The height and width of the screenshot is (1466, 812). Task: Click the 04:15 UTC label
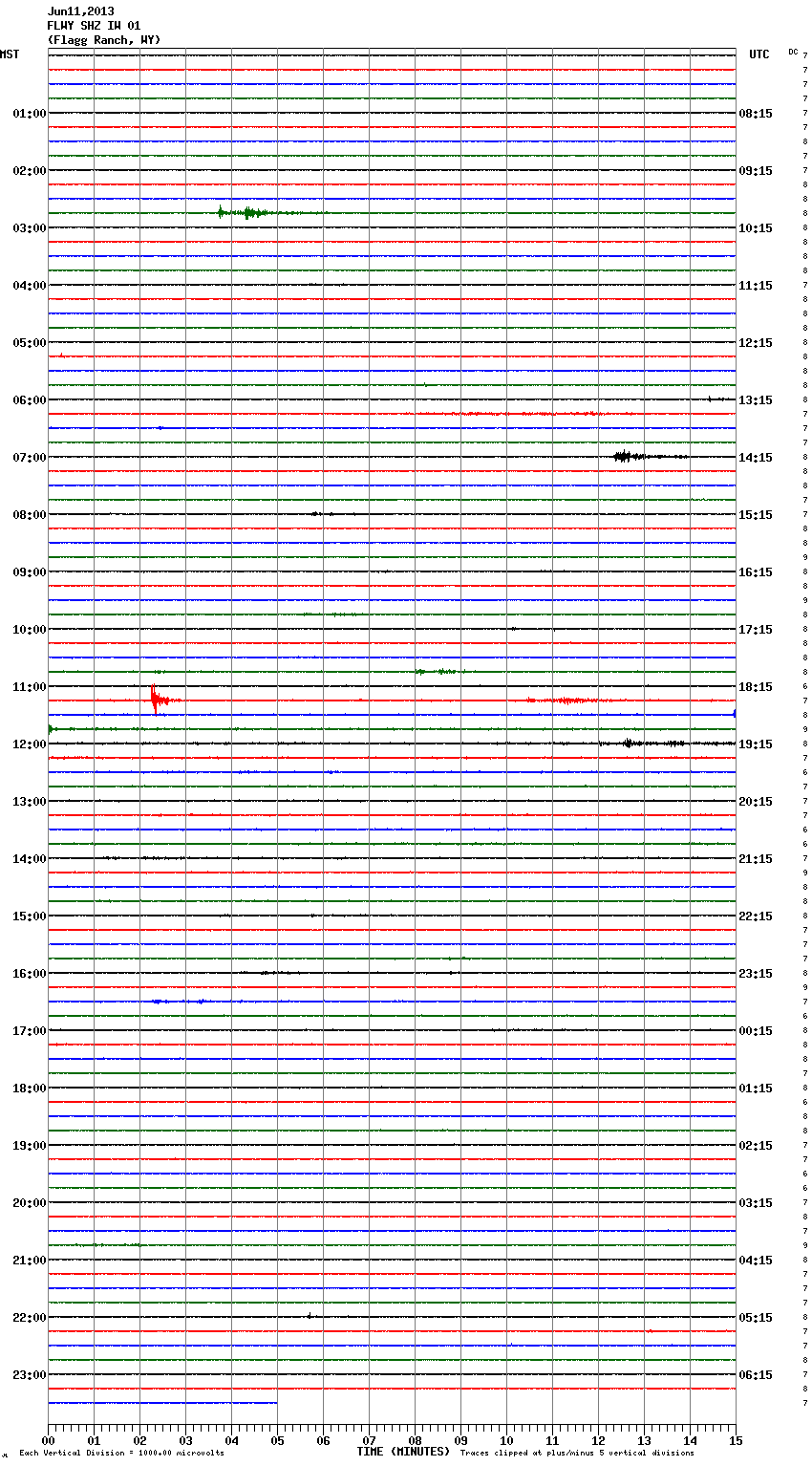click(x=756, y=1261)
